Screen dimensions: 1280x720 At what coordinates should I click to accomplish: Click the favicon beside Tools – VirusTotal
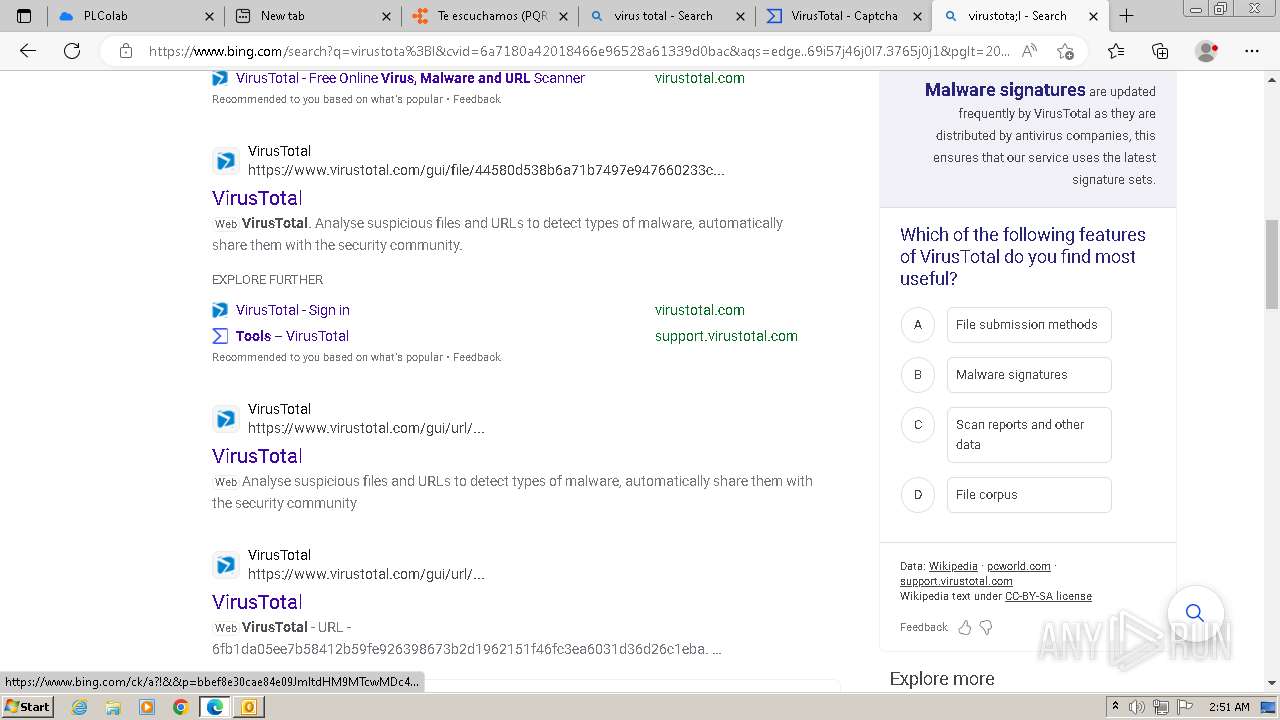click(220, 336)
